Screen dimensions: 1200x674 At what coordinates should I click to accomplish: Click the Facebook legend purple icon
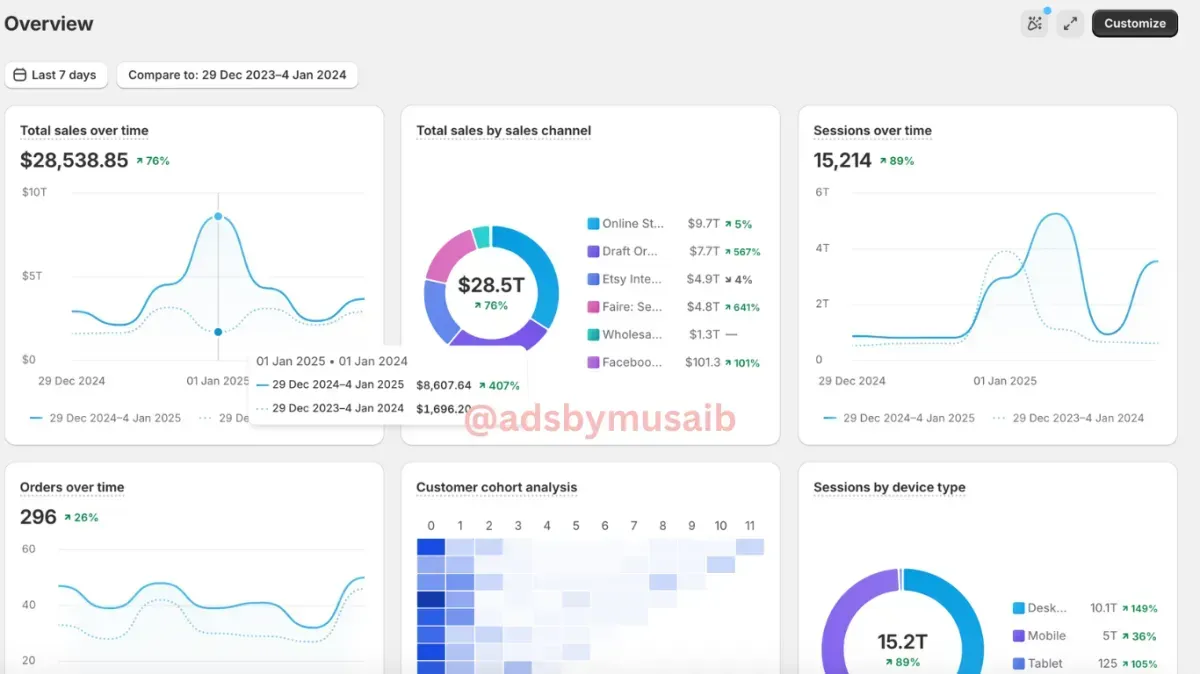coord(593,363)
